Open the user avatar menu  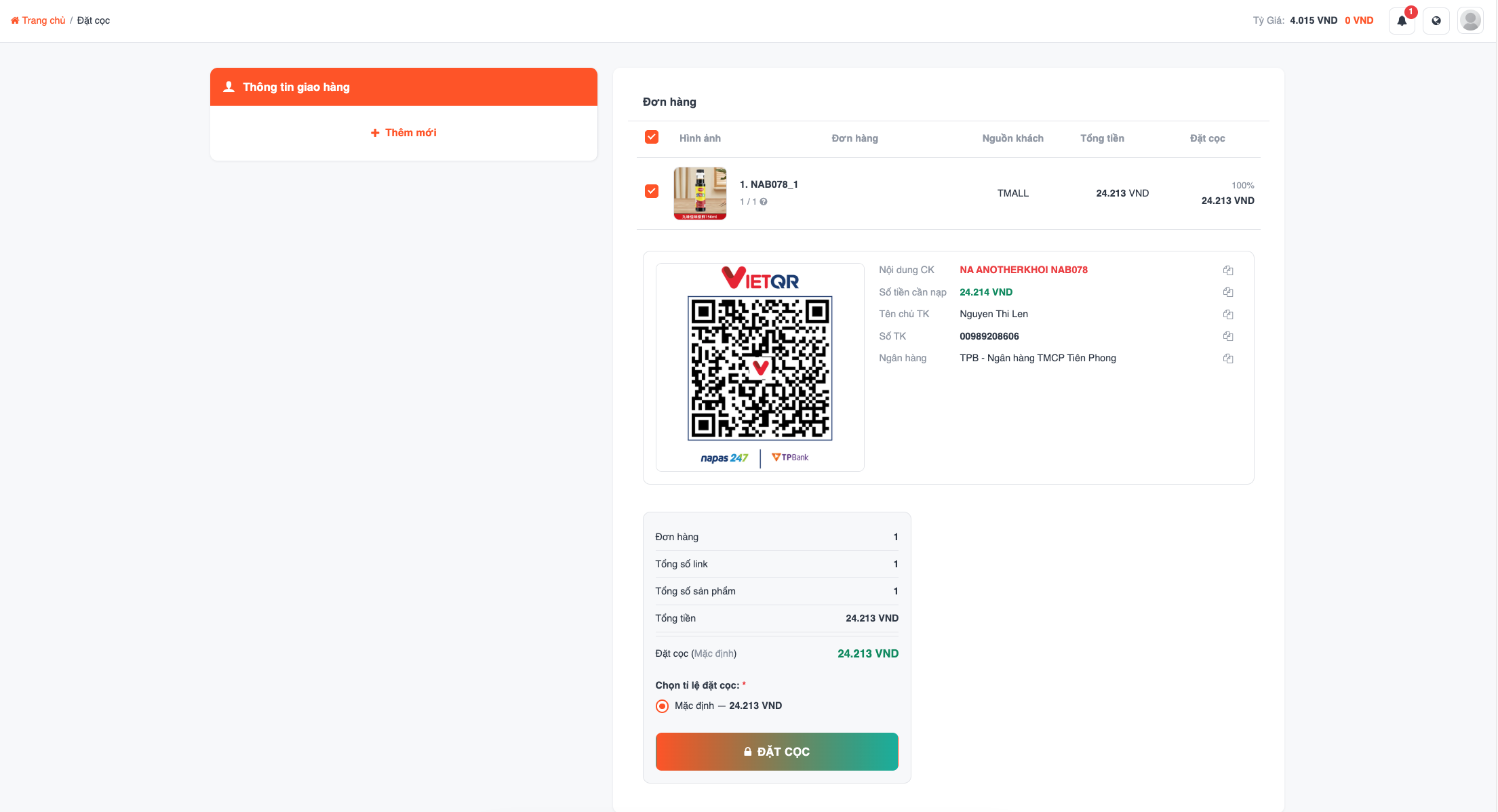pyautogui.click(x=1470, y=20)
